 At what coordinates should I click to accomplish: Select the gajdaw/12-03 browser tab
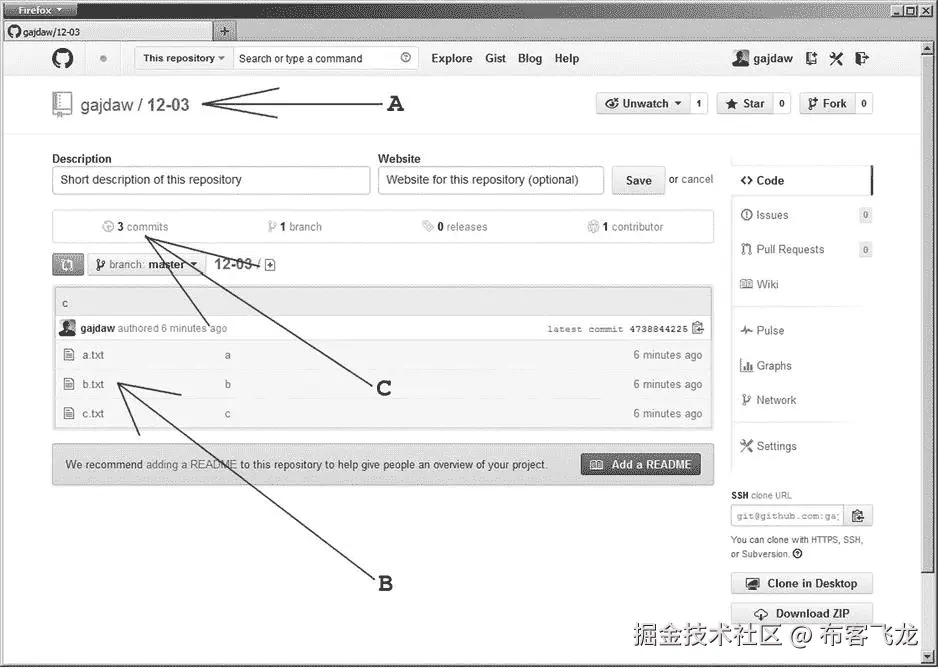pos(108,32)
